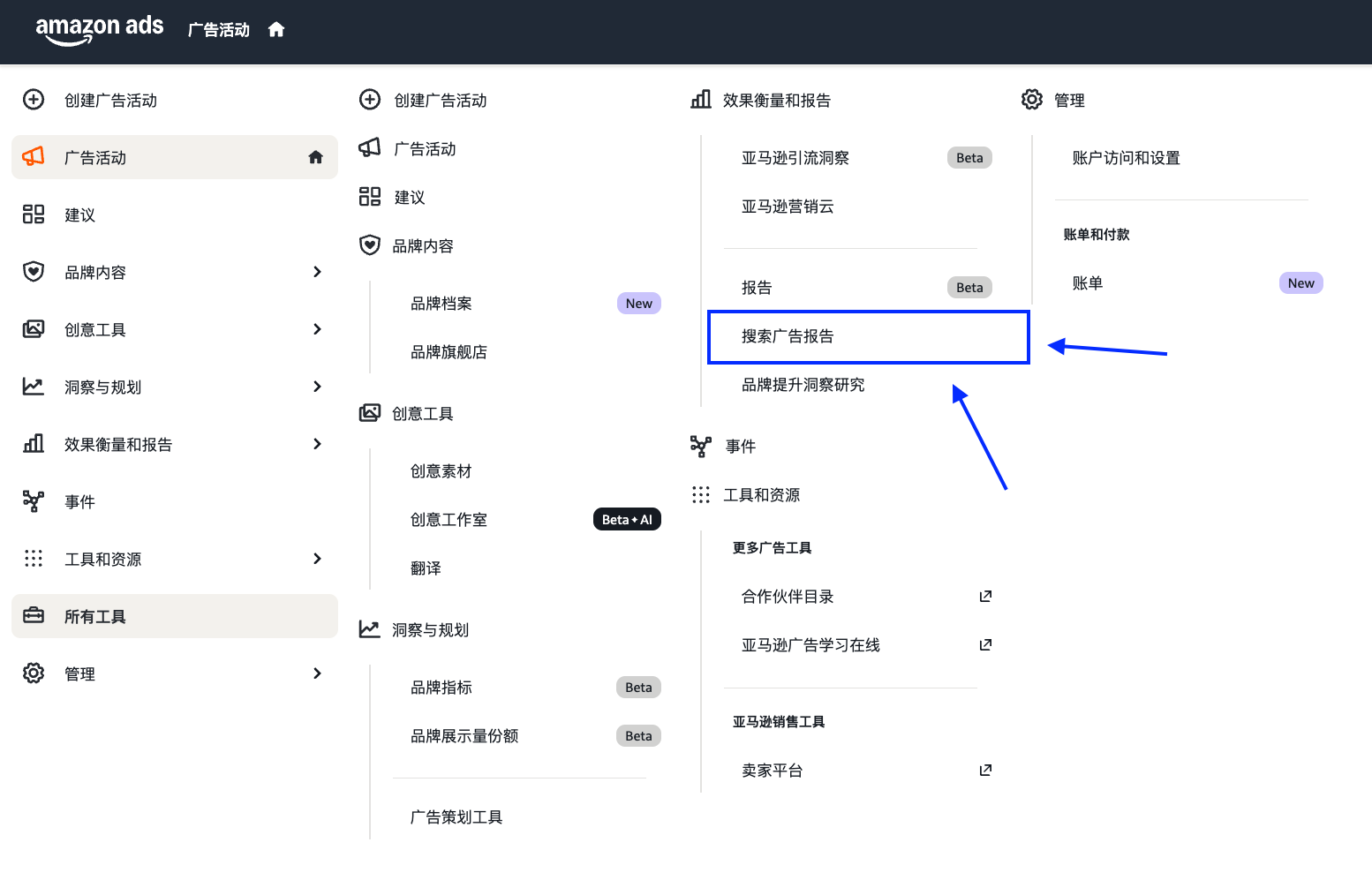Screen dimensions: 1372x880
Task: Click 事件 nodes icon in all-tools panel
Action: coord(701,447)
